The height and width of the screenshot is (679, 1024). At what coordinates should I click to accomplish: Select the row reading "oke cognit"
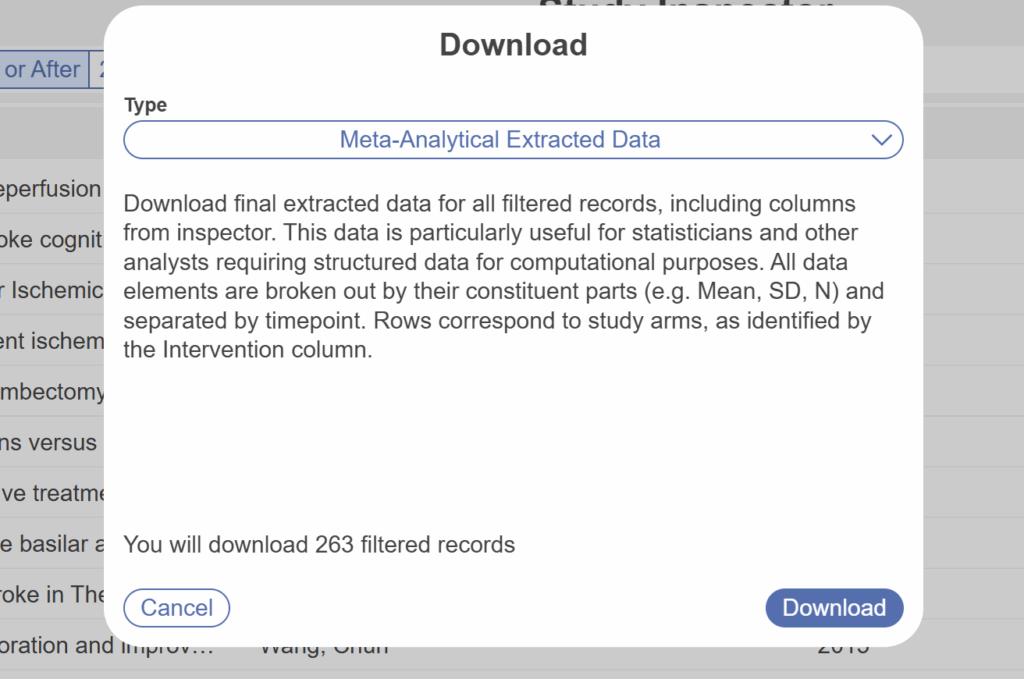click(x=51, y=240)
